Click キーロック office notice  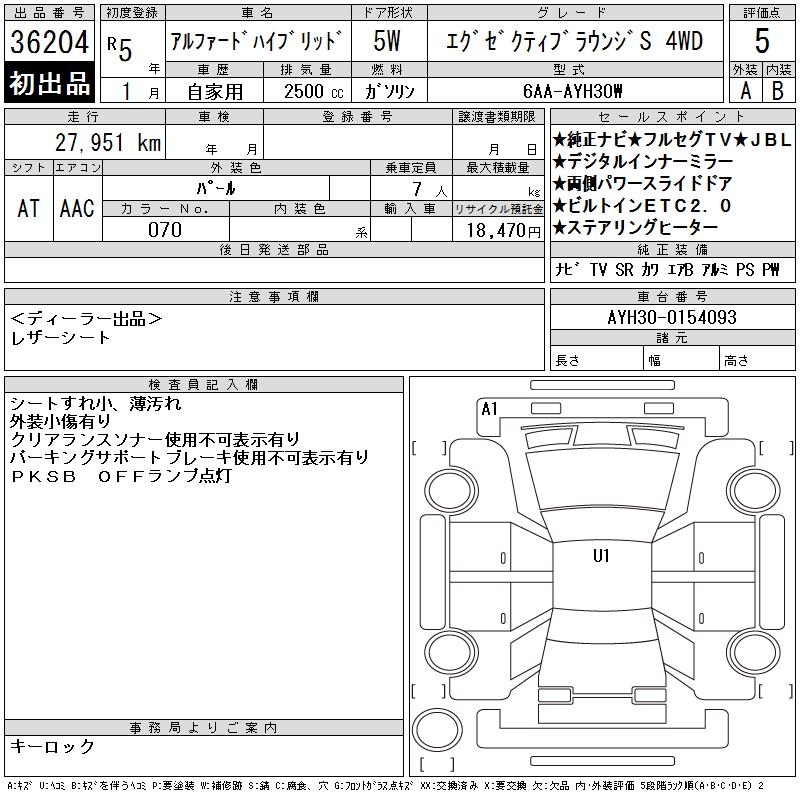pos(53,746)
